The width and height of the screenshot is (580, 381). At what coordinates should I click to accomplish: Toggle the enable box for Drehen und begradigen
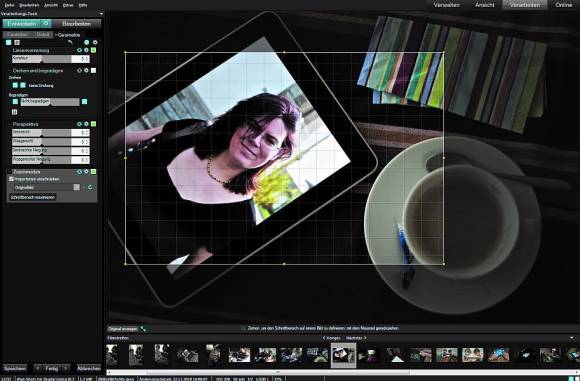pyautogui.click(x=93, y=70)
